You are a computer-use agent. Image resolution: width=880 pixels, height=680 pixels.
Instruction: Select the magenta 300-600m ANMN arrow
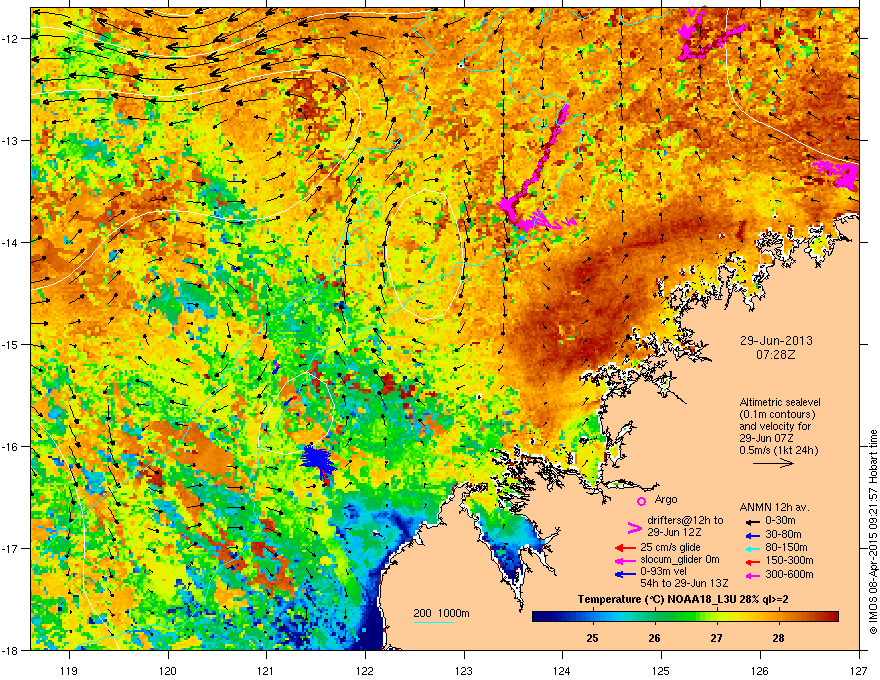(751, 575)
